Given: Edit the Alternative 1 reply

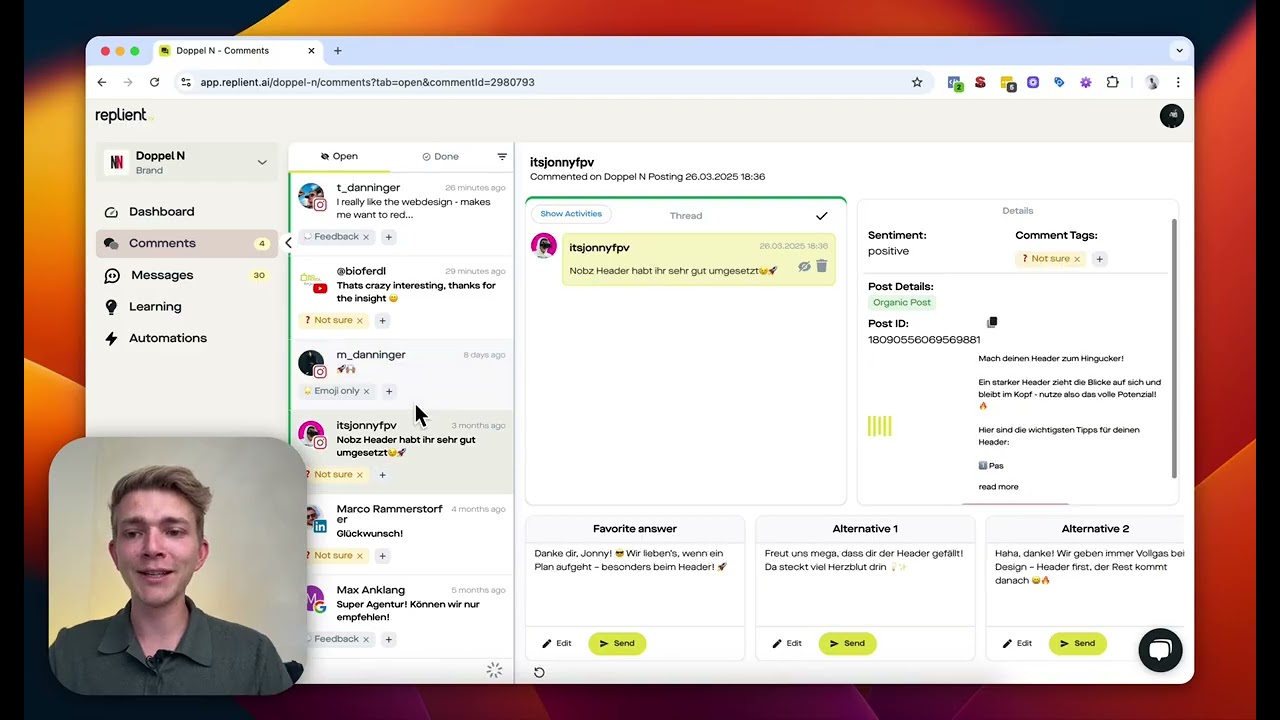Looking at the screenshot, I should 787,643.
